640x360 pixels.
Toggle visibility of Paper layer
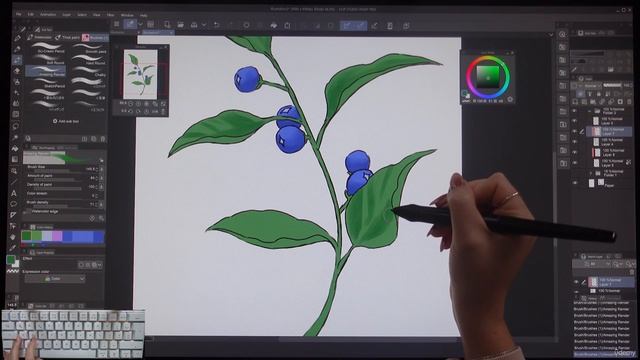(574, 184)
